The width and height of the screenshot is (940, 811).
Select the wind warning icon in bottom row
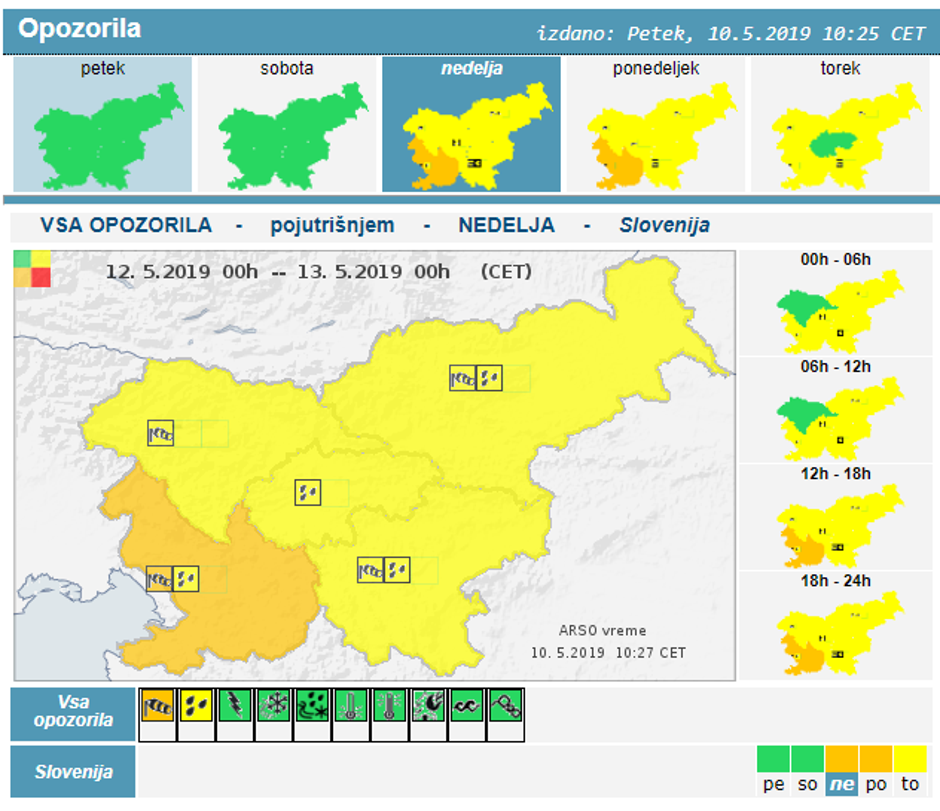click(156, 704)
